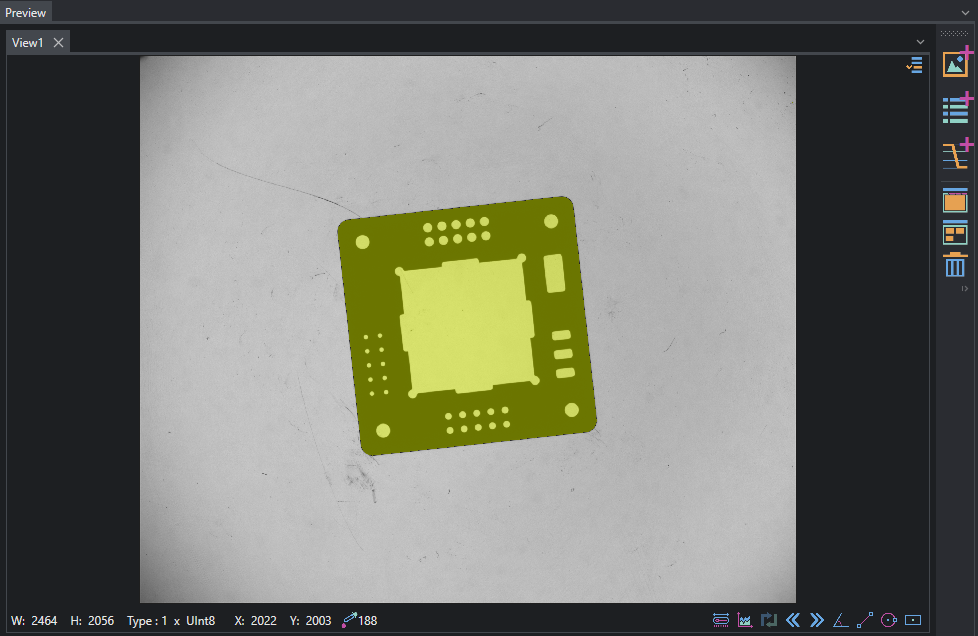The image size is (978, 636).
Task: Toggle the fit width scale tool
Action: (x=721, y=620)
